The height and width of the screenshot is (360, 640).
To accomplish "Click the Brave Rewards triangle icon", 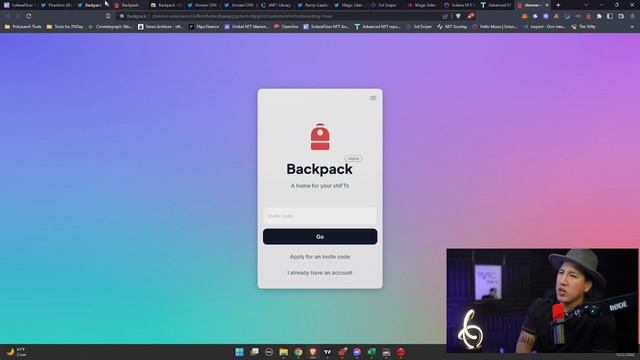I will pos(471,16).
